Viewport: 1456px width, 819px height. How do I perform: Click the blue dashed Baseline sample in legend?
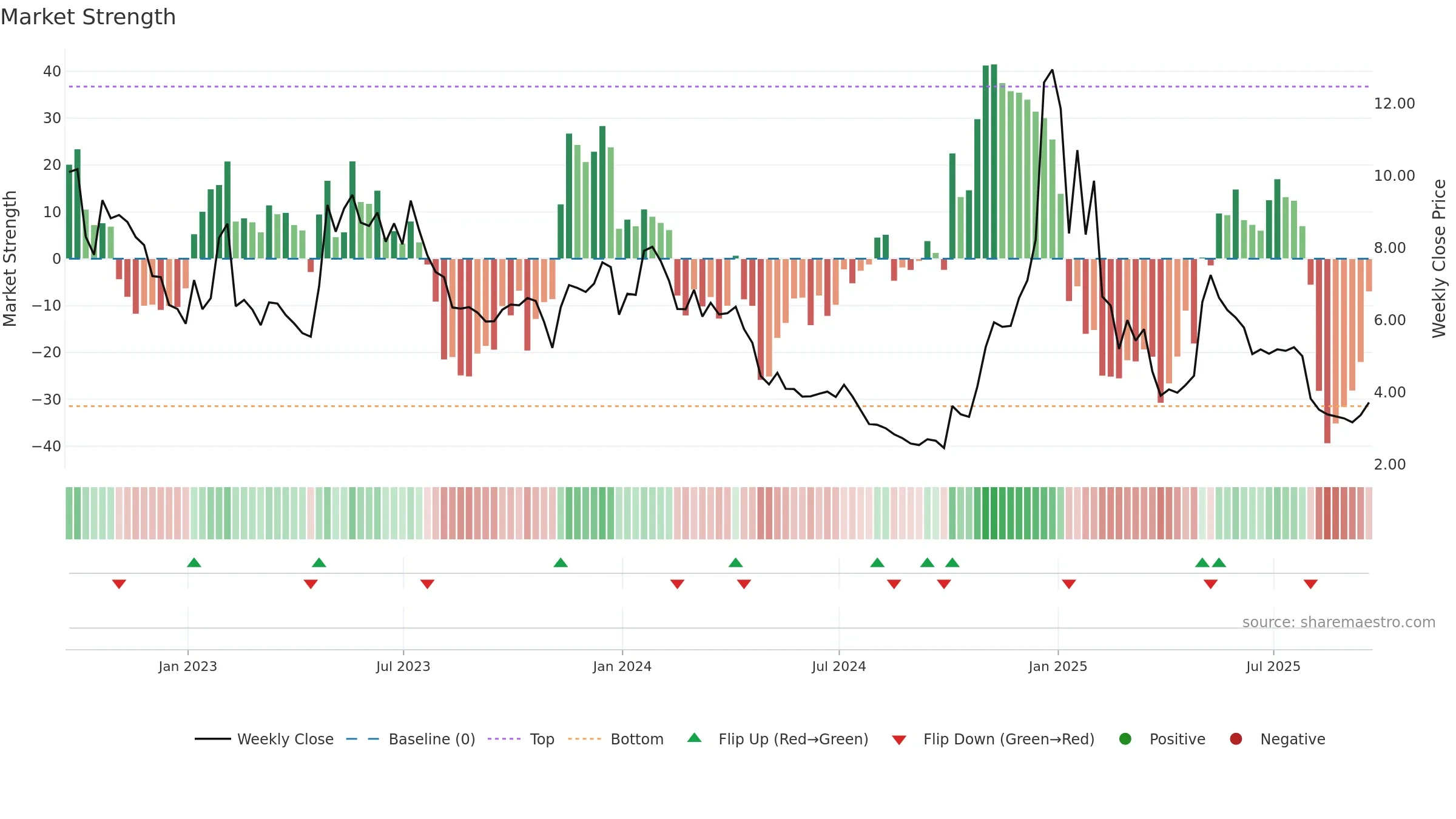pyautogui.click(x=363, y=739)
